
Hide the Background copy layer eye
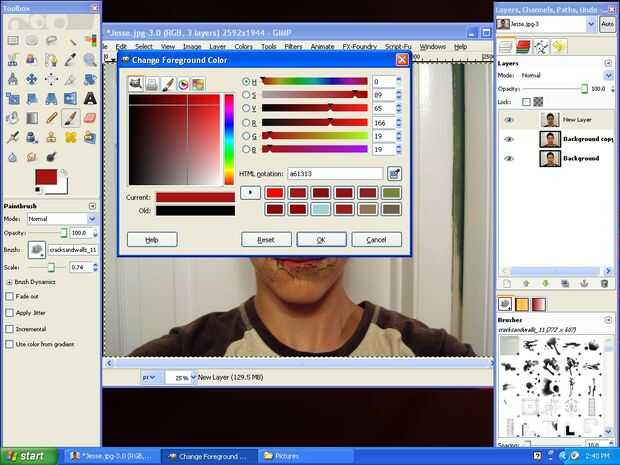point(509,139)
